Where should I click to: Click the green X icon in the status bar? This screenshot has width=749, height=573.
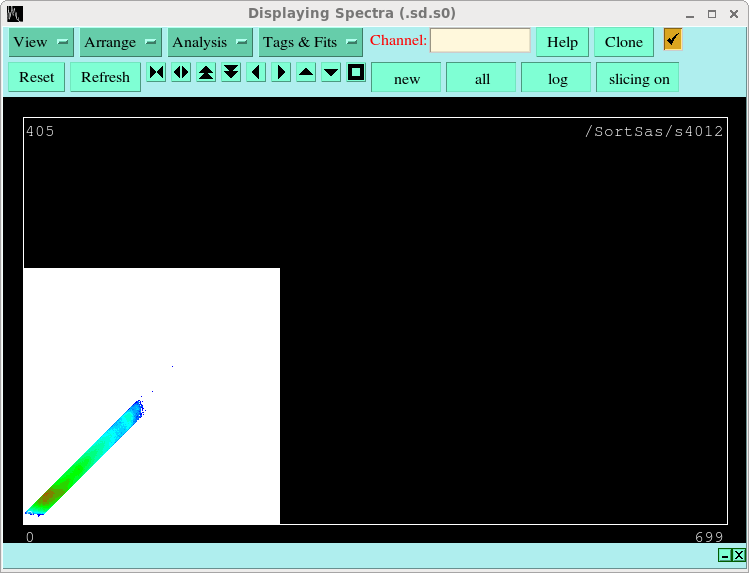[x=738, y=555]
